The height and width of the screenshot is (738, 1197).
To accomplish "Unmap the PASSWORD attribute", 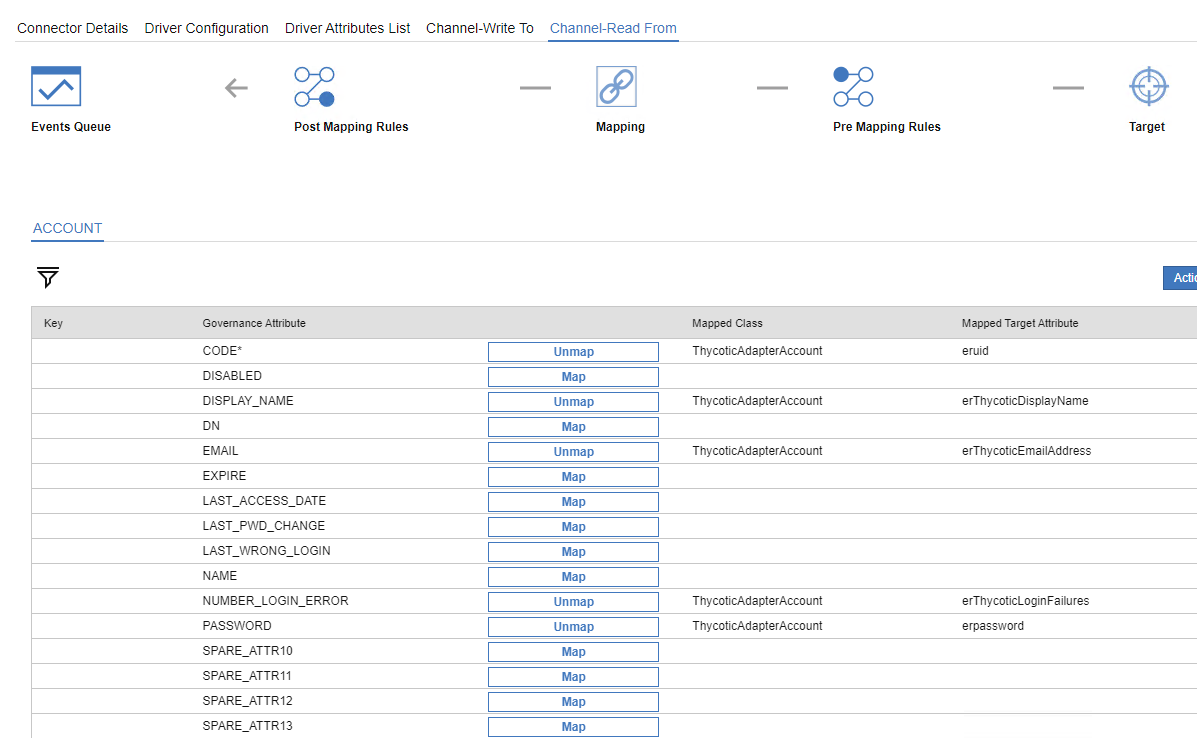I will [x=573, y=627].
